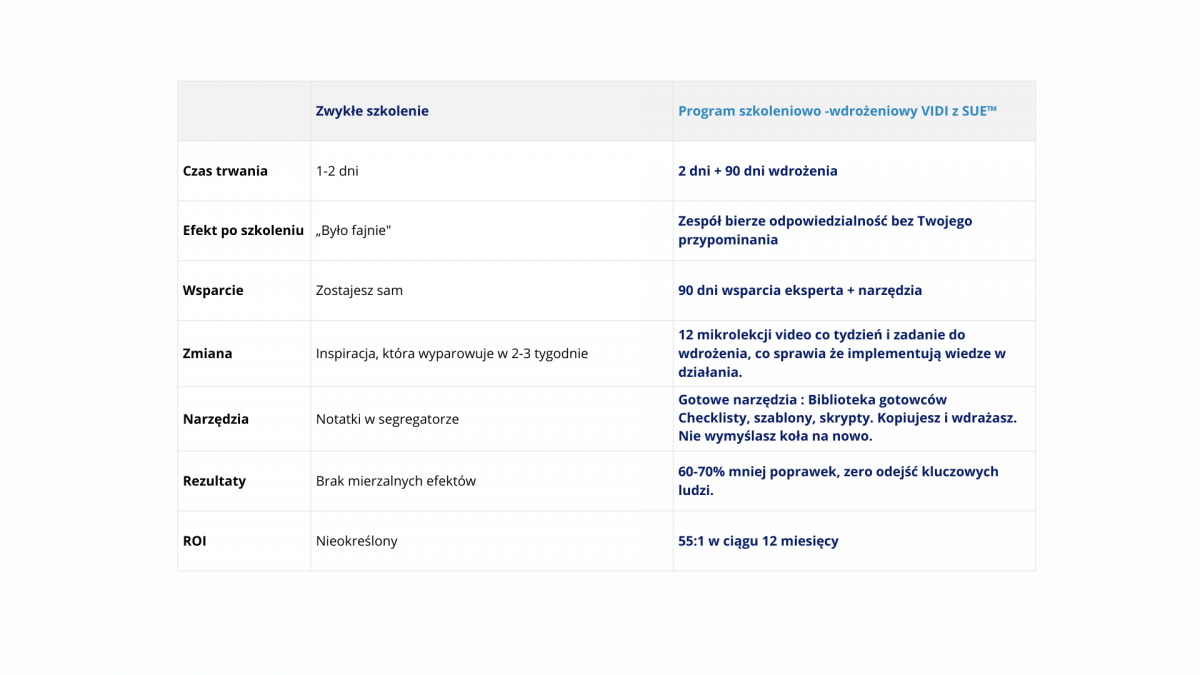This screenshot has width=1200, height=675.
Task: Click 'Inspiracja, która wyparowuje w 2-3 tygodnie'
Action: (x=451, y=353)
